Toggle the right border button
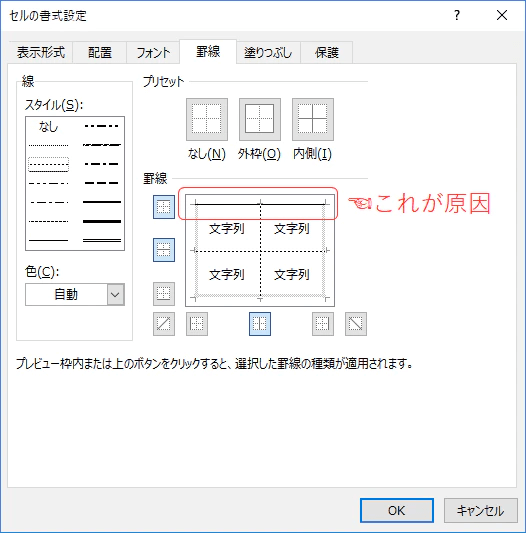526x533 pixels. pyautogui.click(x=323, y=324)
